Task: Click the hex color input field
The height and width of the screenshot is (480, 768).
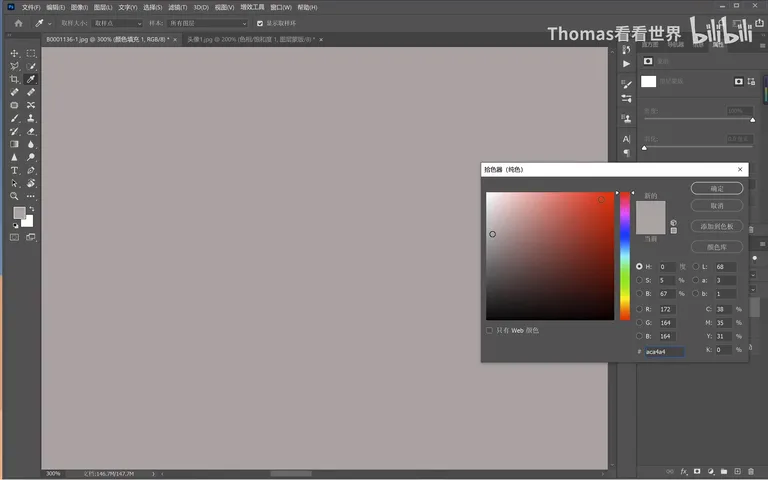Action: (x=664, y=351)
